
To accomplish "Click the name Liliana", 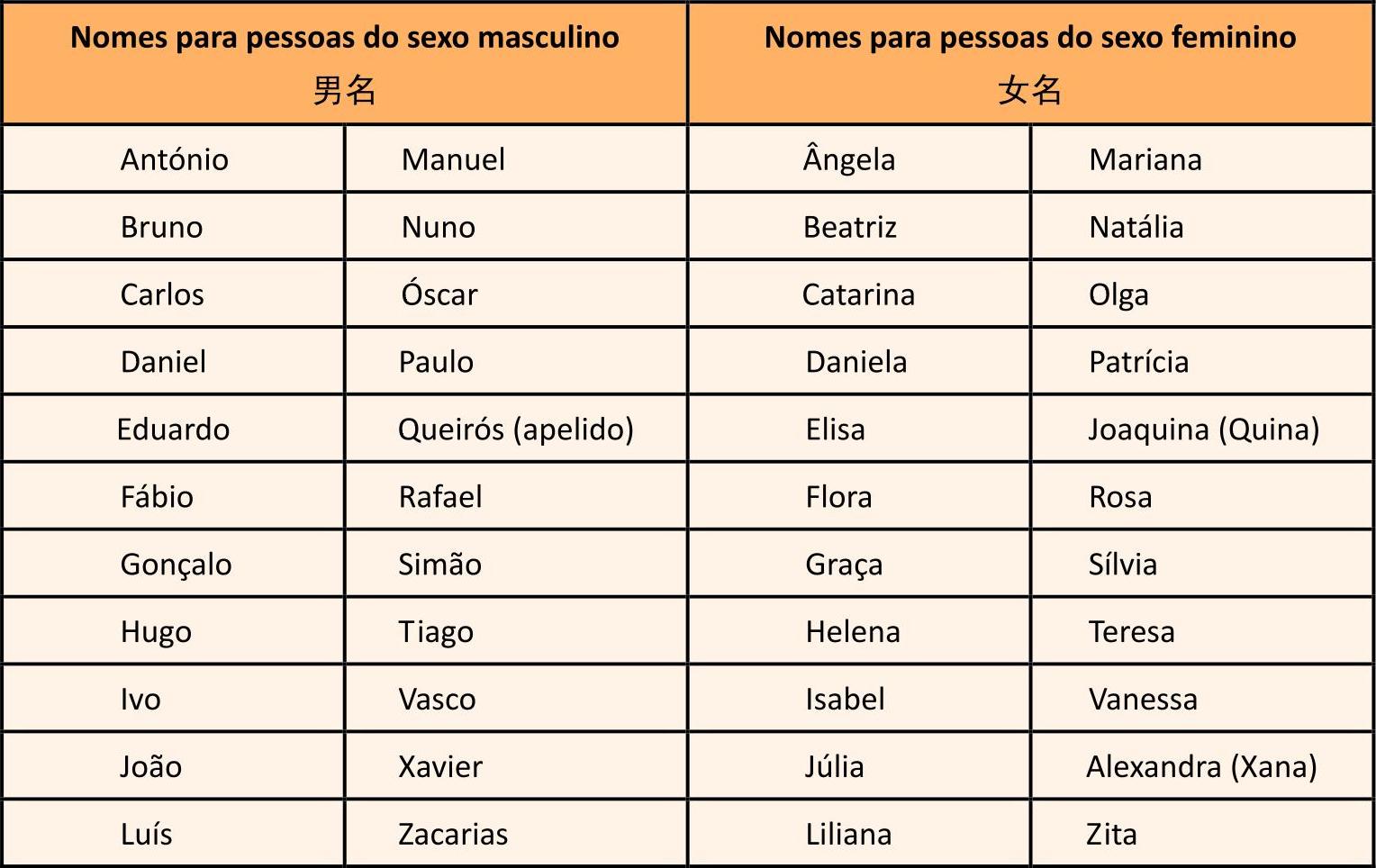I will point(848,835).
